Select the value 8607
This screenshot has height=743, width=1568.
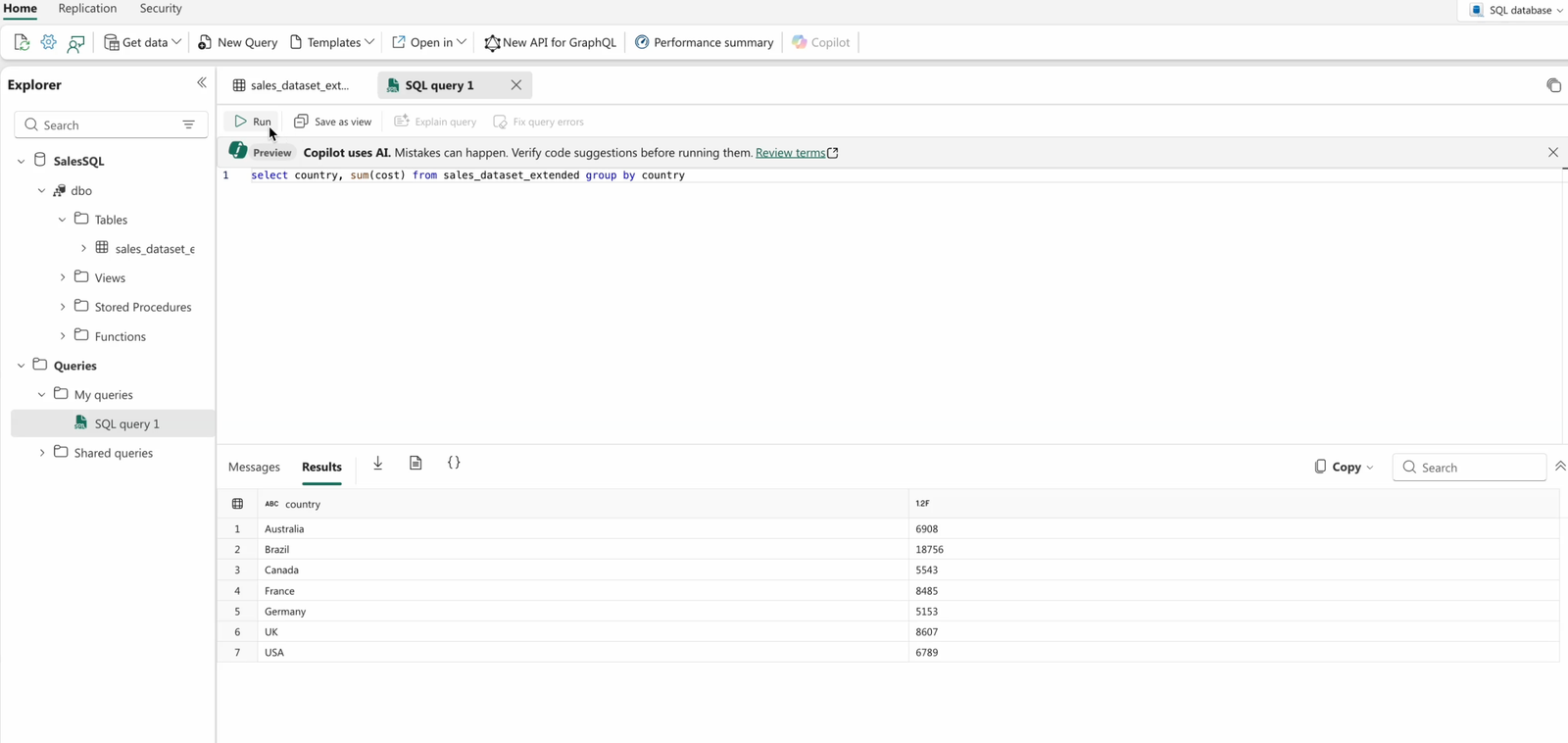tap(1234, 632)
